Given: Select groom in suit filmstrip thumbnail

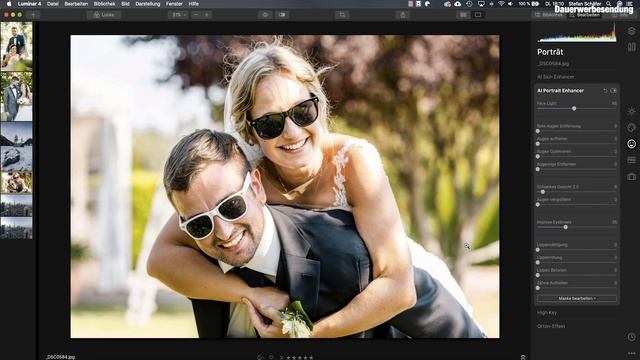Looking at the screenshot, I should click(16, 97).
